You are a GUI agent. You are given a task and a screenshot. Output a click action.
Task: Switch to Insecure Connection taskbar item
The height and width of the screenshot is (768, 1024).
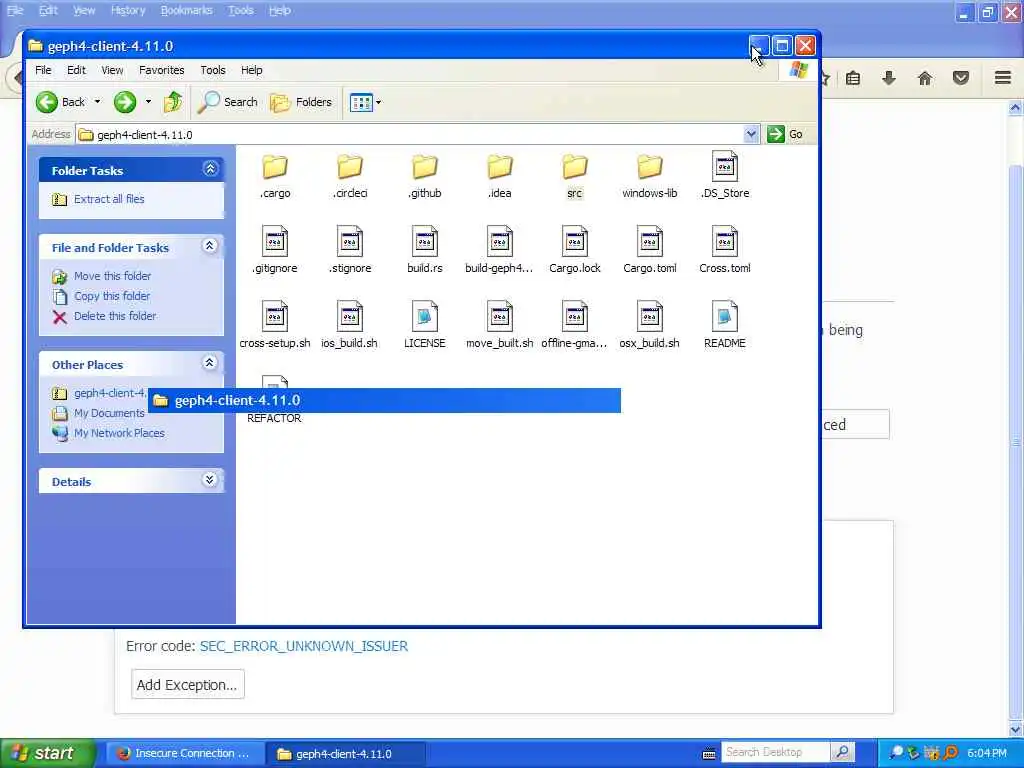click(x=185, y=754)
